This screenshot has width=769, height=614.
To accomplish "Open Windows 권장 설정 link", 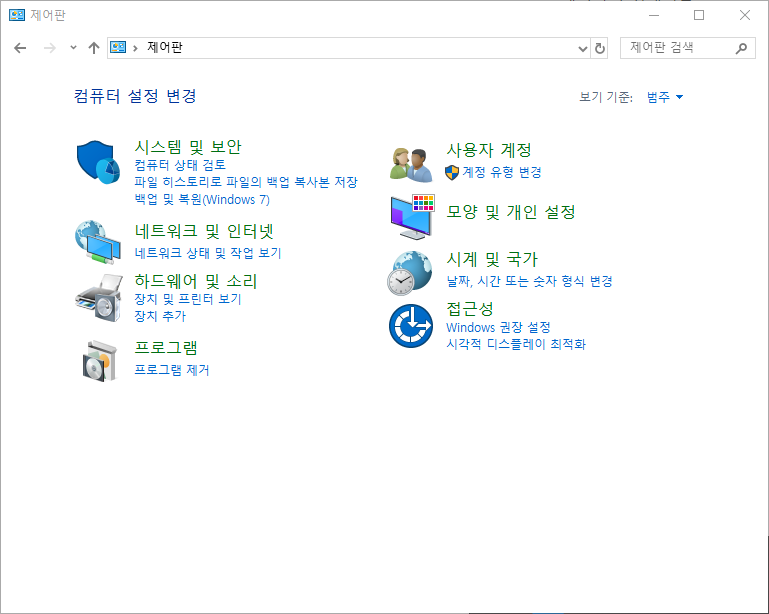I will tap(498, 327).
